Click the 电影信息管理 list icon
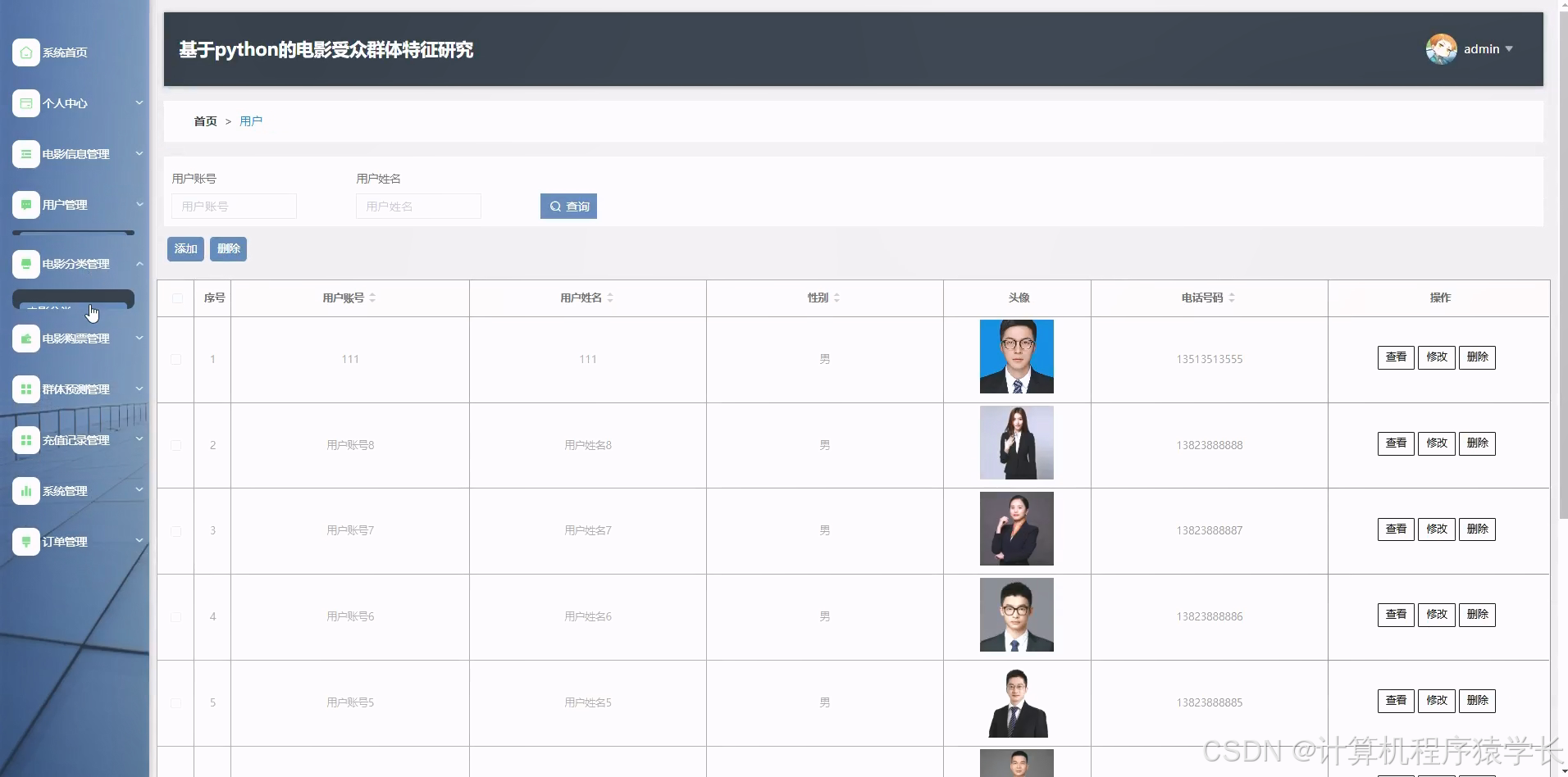This screenshot has width=1568, height=777. (26, 154)
